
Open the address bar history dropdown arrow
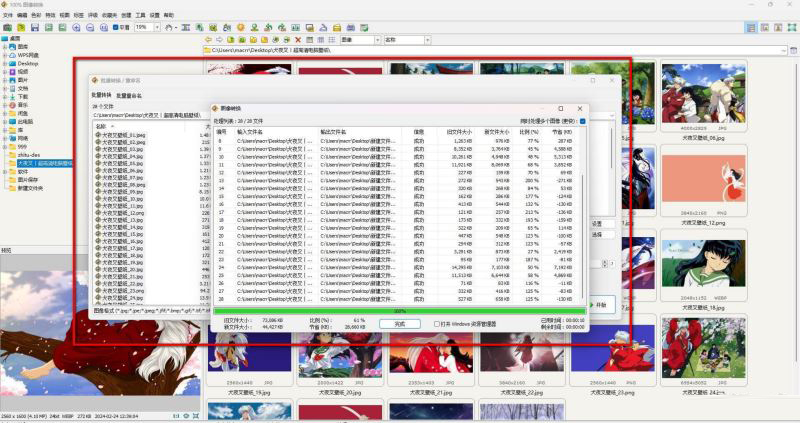[x=783, y=51]
